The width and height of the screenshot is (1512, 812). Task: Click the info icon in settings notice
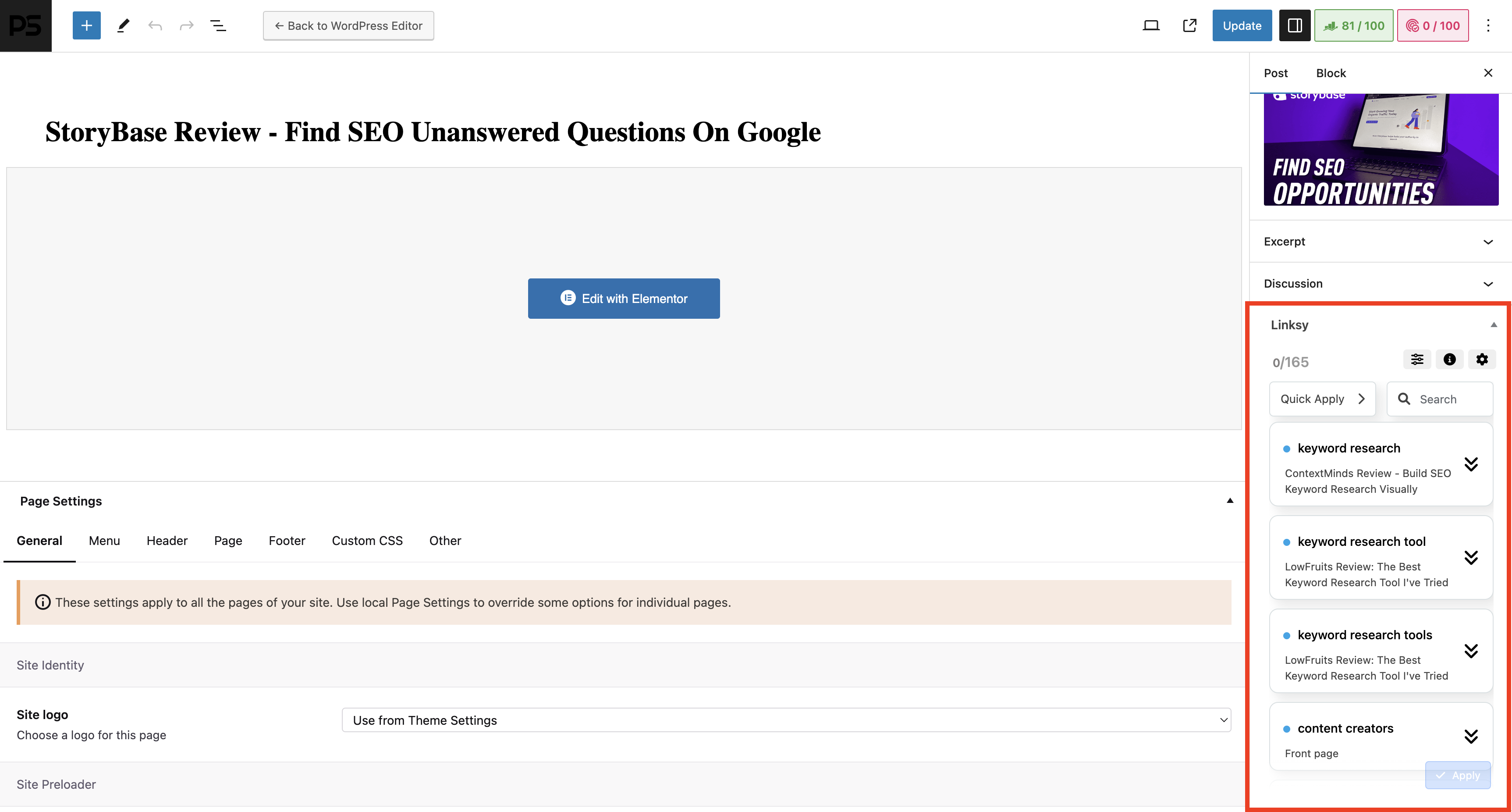[x=43, y=602]
